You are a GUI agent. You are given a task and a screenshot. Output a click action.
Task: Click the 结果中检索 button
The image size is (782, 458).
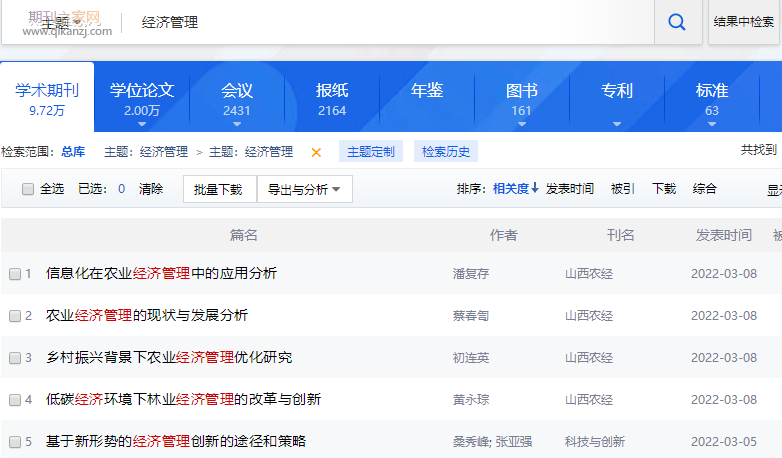(744, 22)
